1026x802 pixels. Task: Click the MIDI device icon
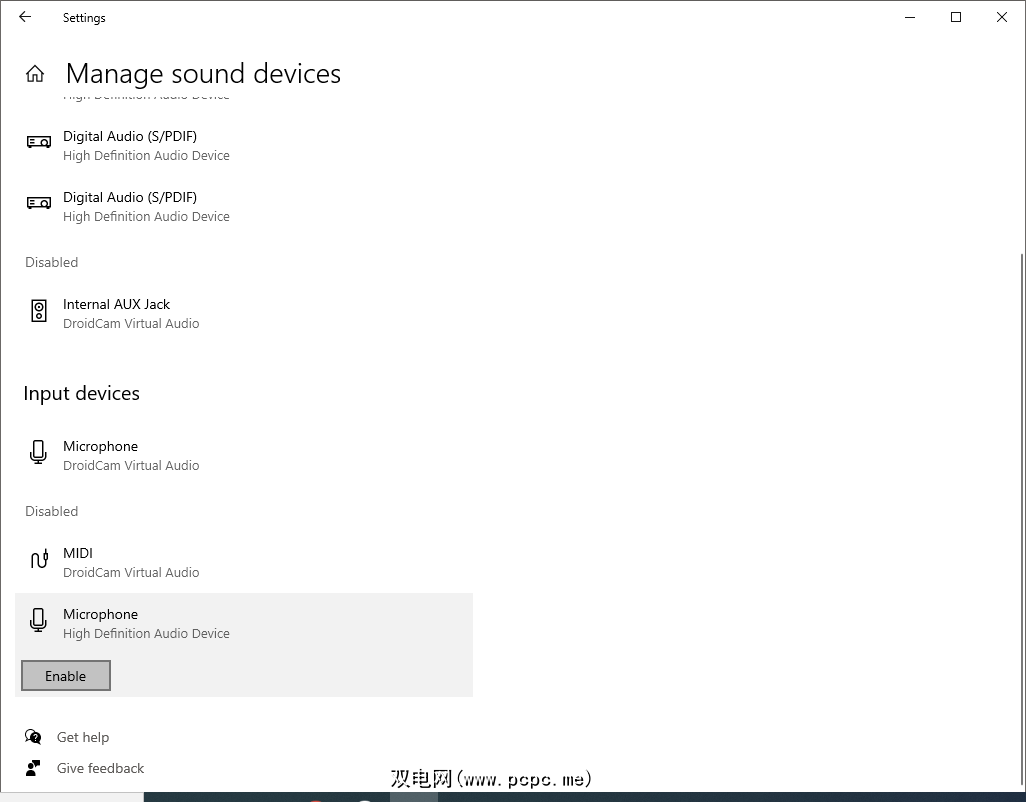coord(39,561)
